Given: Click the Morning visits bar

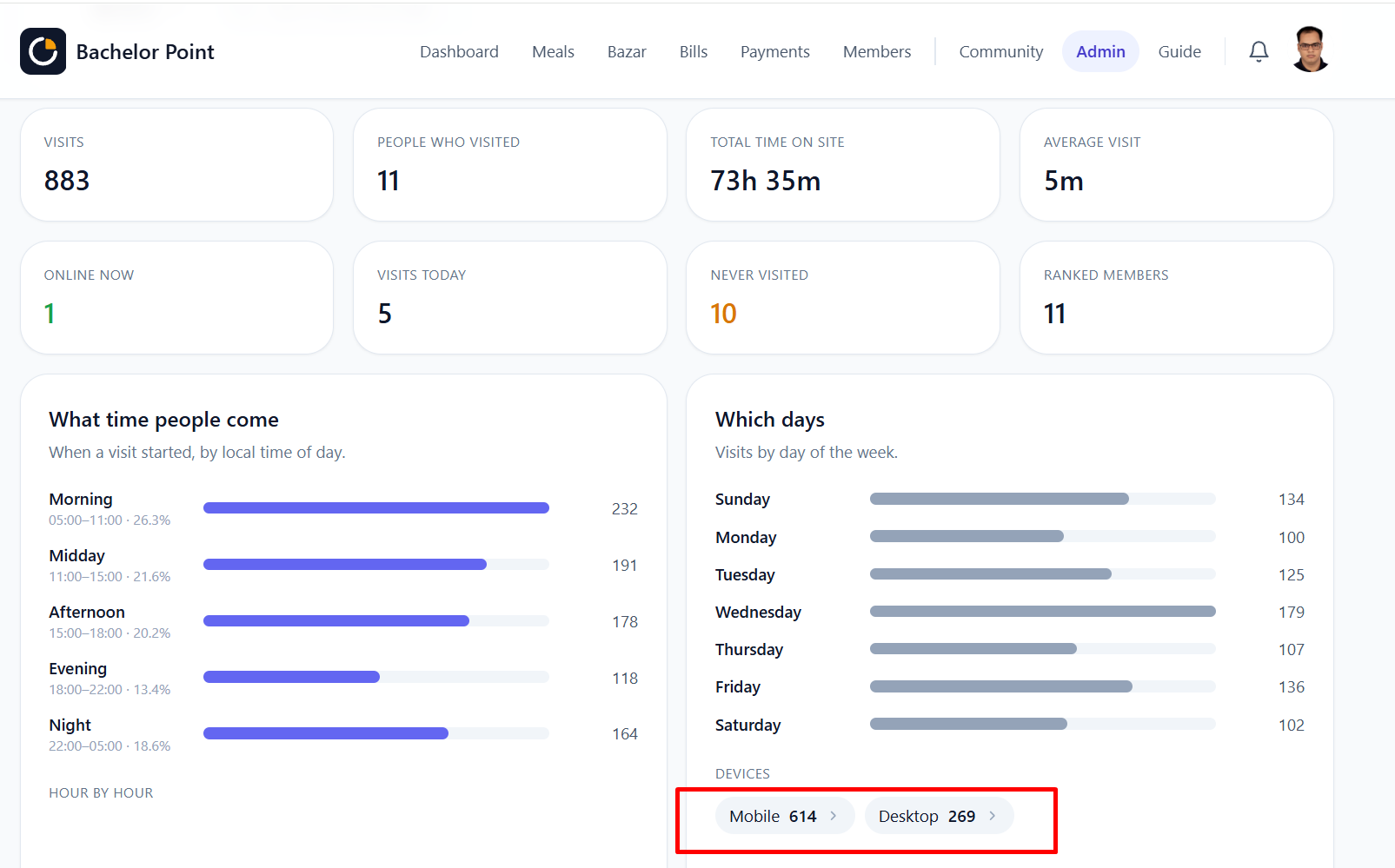Looking at the screenshot, I should coord(376,508).
